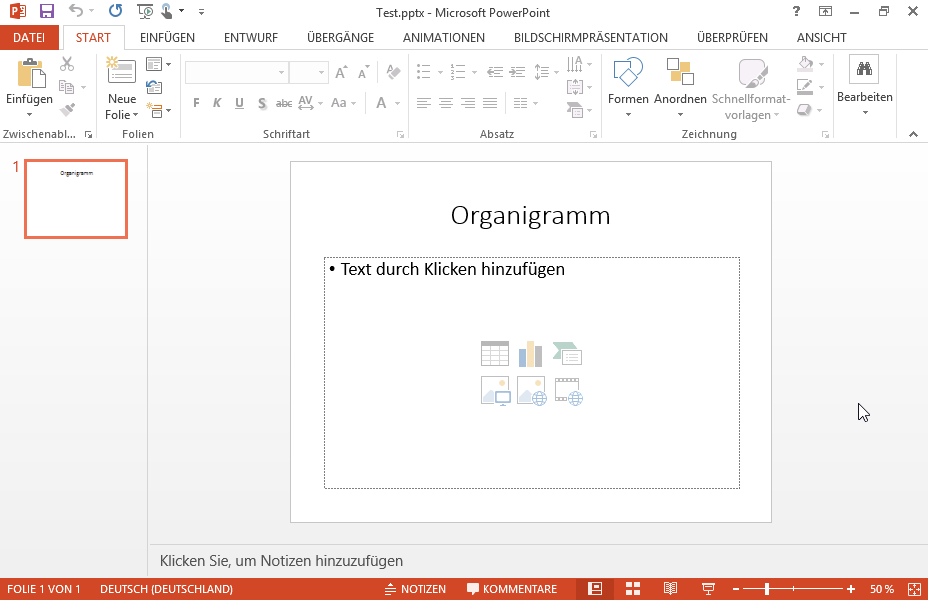Screen dimensions: 928x600
Task: Toggle touch/mouse mode icon
Action: [x=167, y=11]
